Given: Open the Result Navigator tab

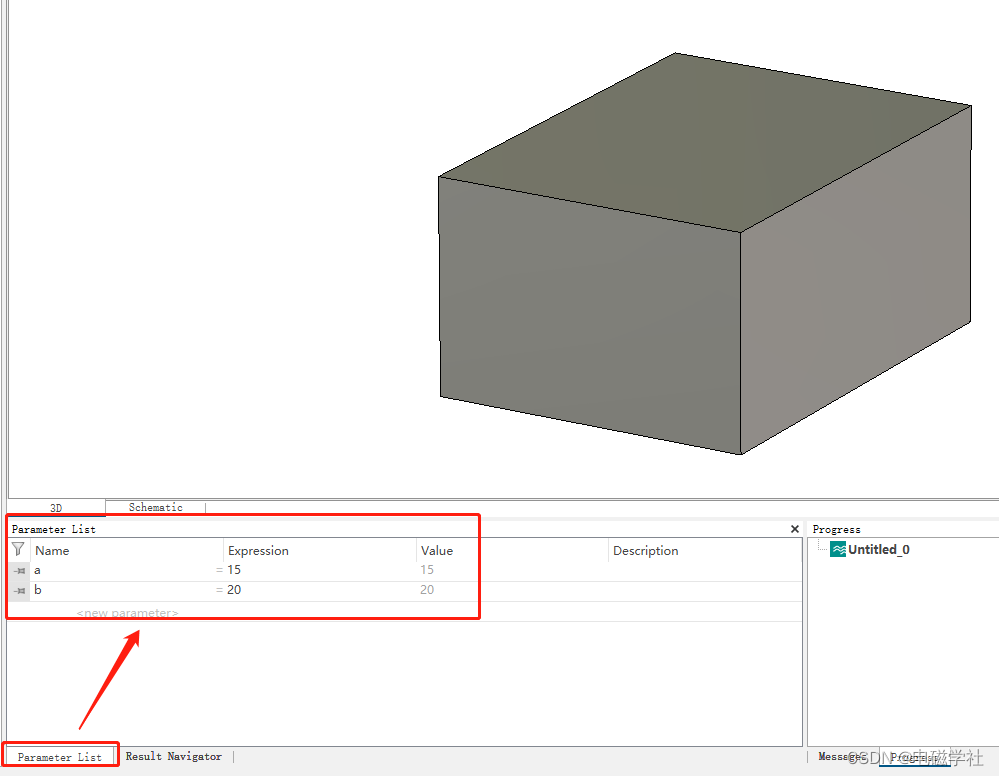Looking at the screenshot, I should click(174, 757).
